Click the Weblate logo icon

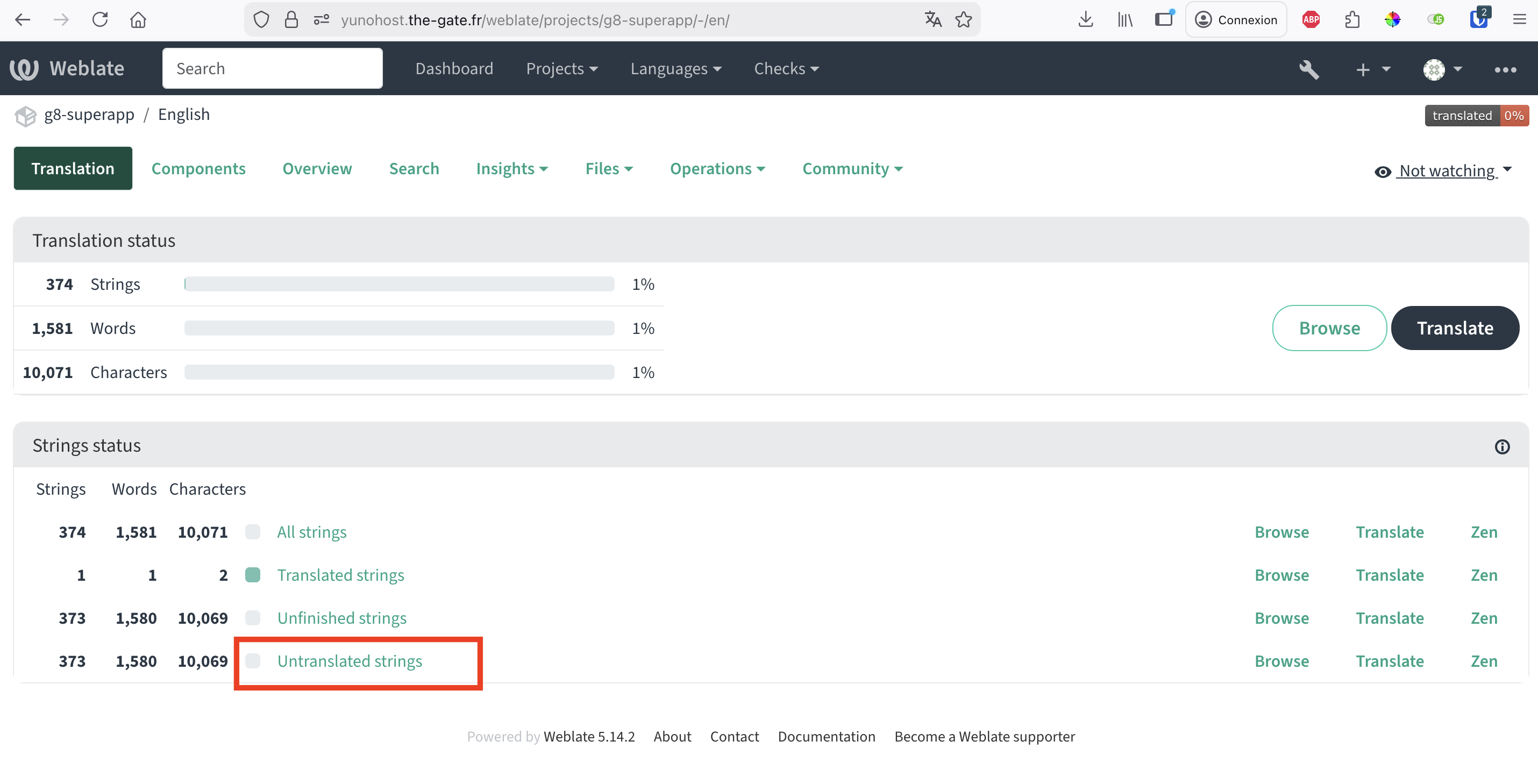click(24, 69)
